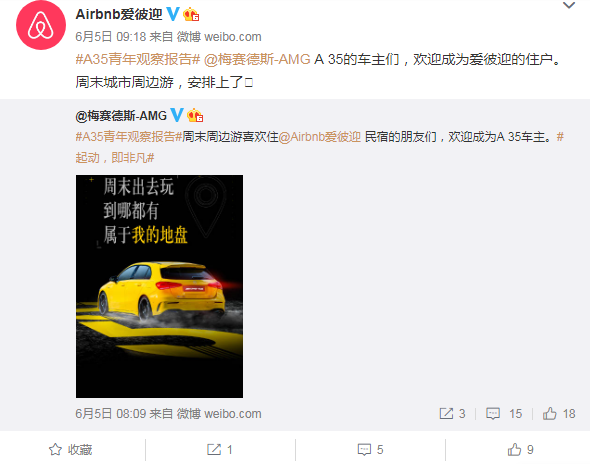Viewport: 590px width, 464px height.
Task: Click the repost button showing 1
Action: tap(220, 449)
